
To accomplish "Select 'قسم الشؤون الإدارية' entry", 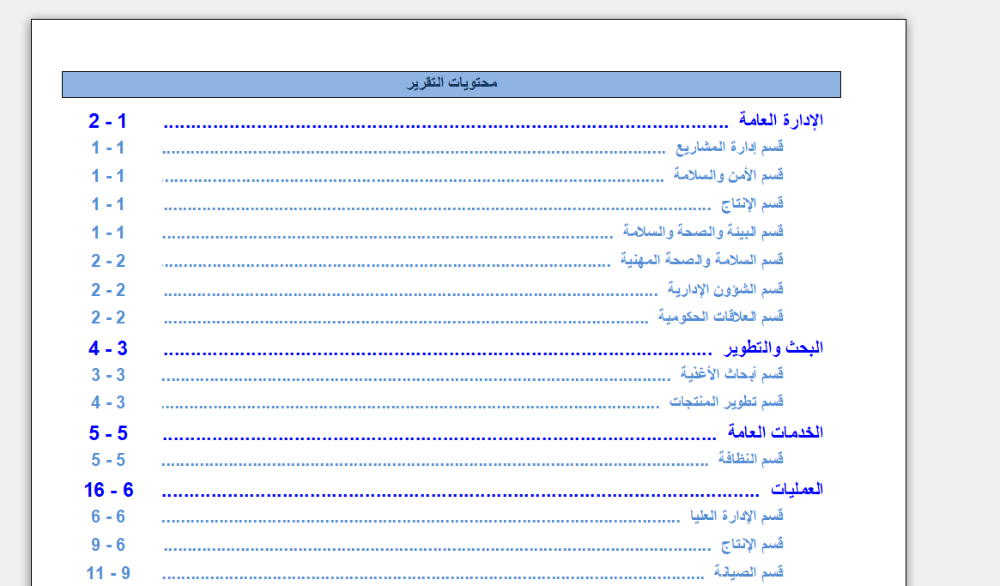I will [x=725, y=289].
